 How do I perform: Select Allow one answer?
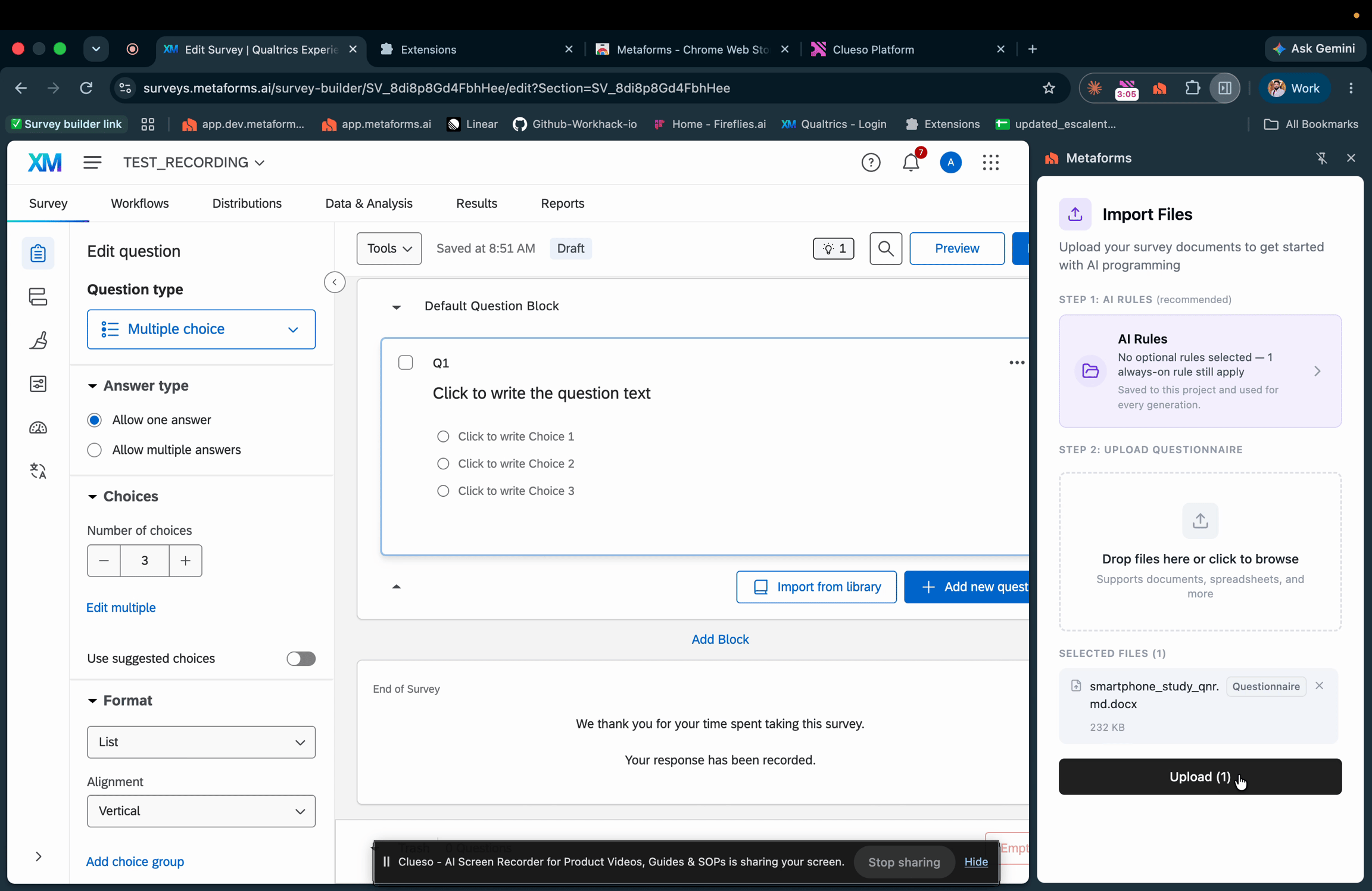click(94, 420)
